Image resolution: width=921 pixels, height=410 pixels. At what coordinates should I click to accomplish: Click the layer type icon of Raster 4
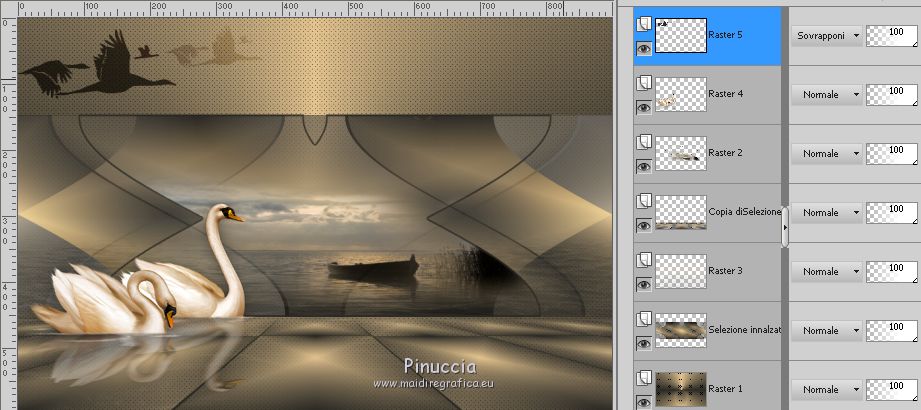pyautogui.click(x=644, y=83)
